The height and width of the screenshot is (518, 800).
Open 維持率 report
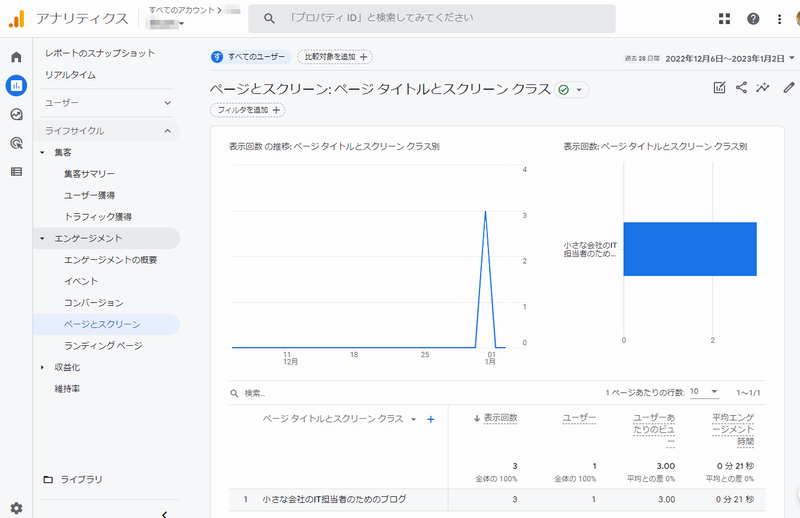pos(67,388)
